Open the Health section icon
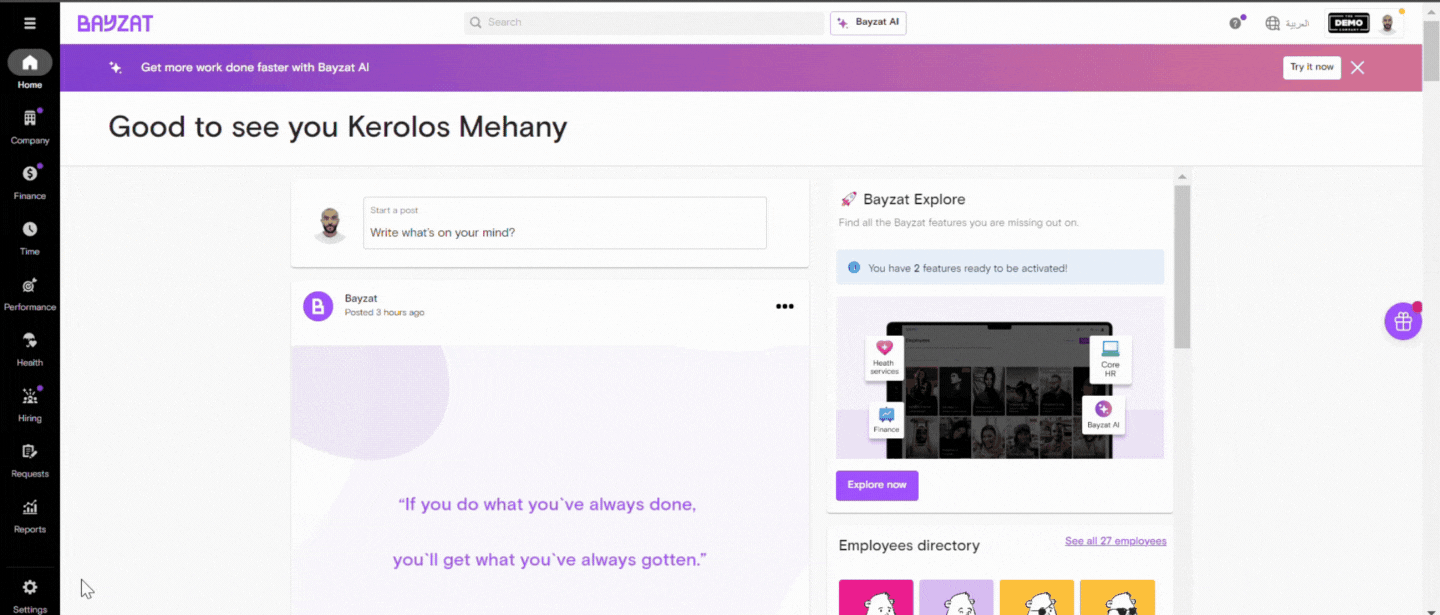The width and height of the screenshot is (1440, 615). tap(30, 340)
